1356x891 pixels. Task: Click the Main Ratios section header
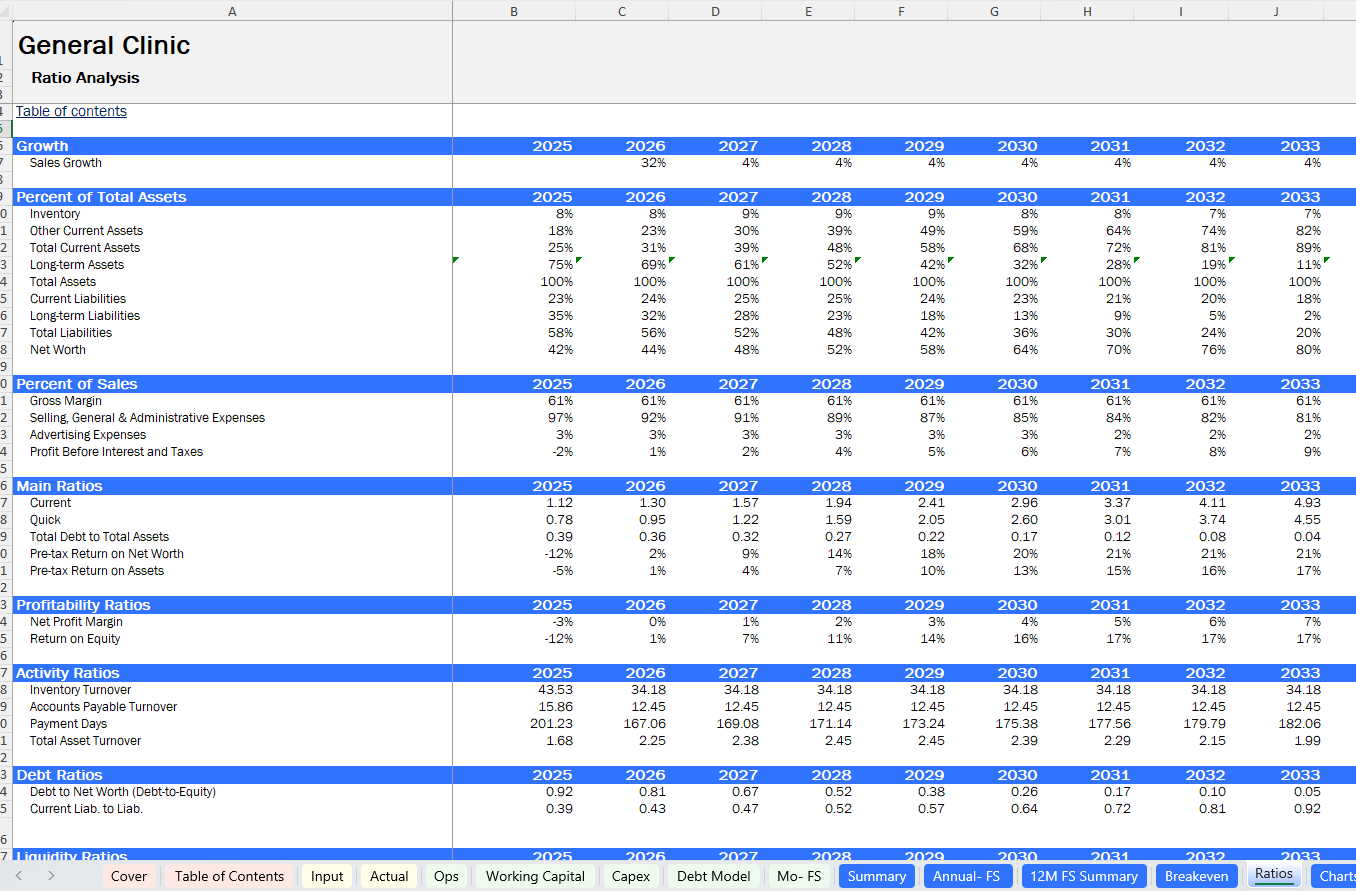coord(59,486)
